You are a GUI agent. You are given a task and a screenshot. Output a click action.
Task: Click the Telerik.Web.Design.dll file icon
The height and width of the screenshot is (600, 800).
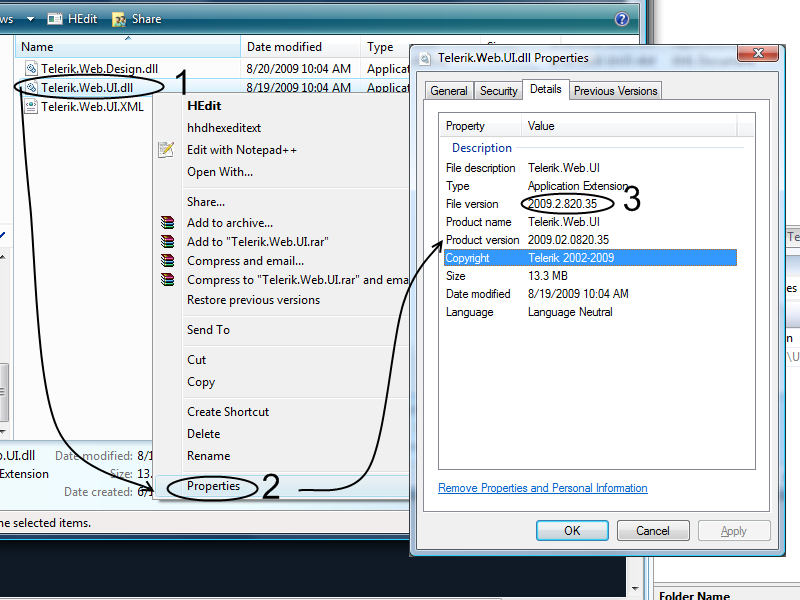pyautogui.click(x=31, y=68)
